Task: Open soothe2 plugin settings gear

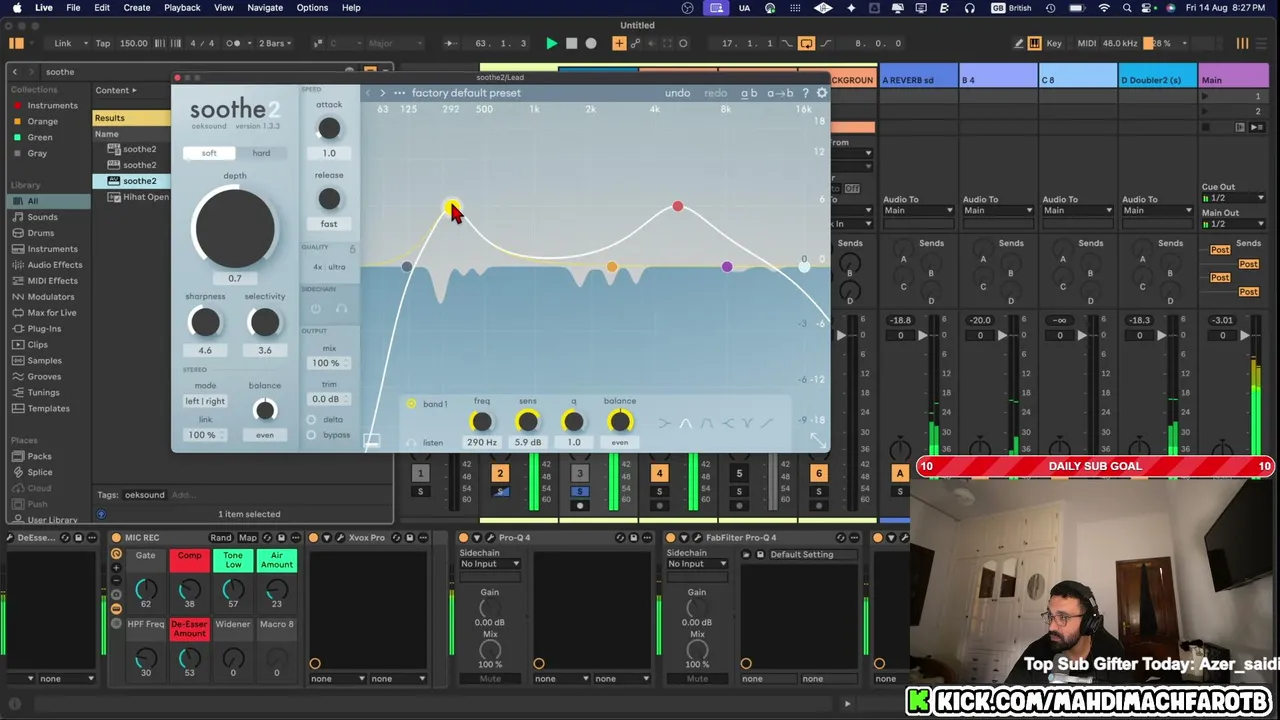Action: [x=822, y=93]
